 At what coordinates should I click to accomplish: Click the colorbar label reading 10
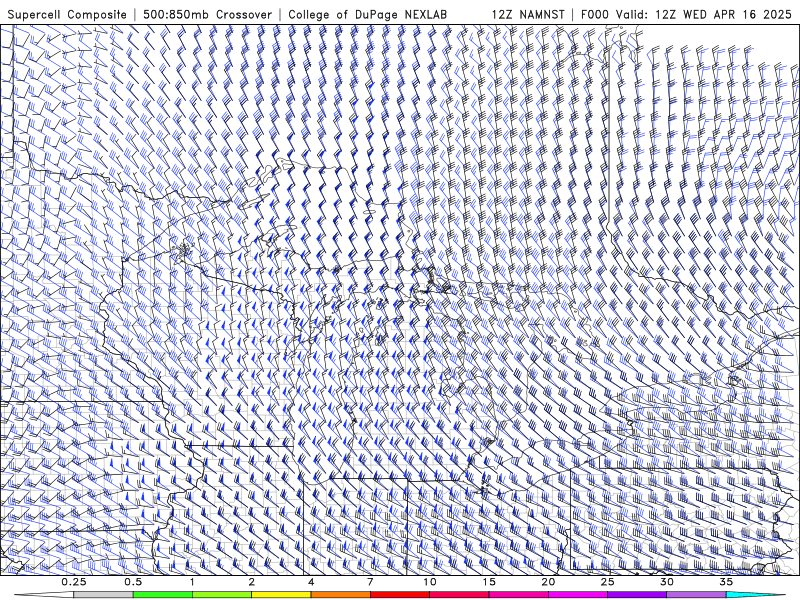(x=430, y=582)
